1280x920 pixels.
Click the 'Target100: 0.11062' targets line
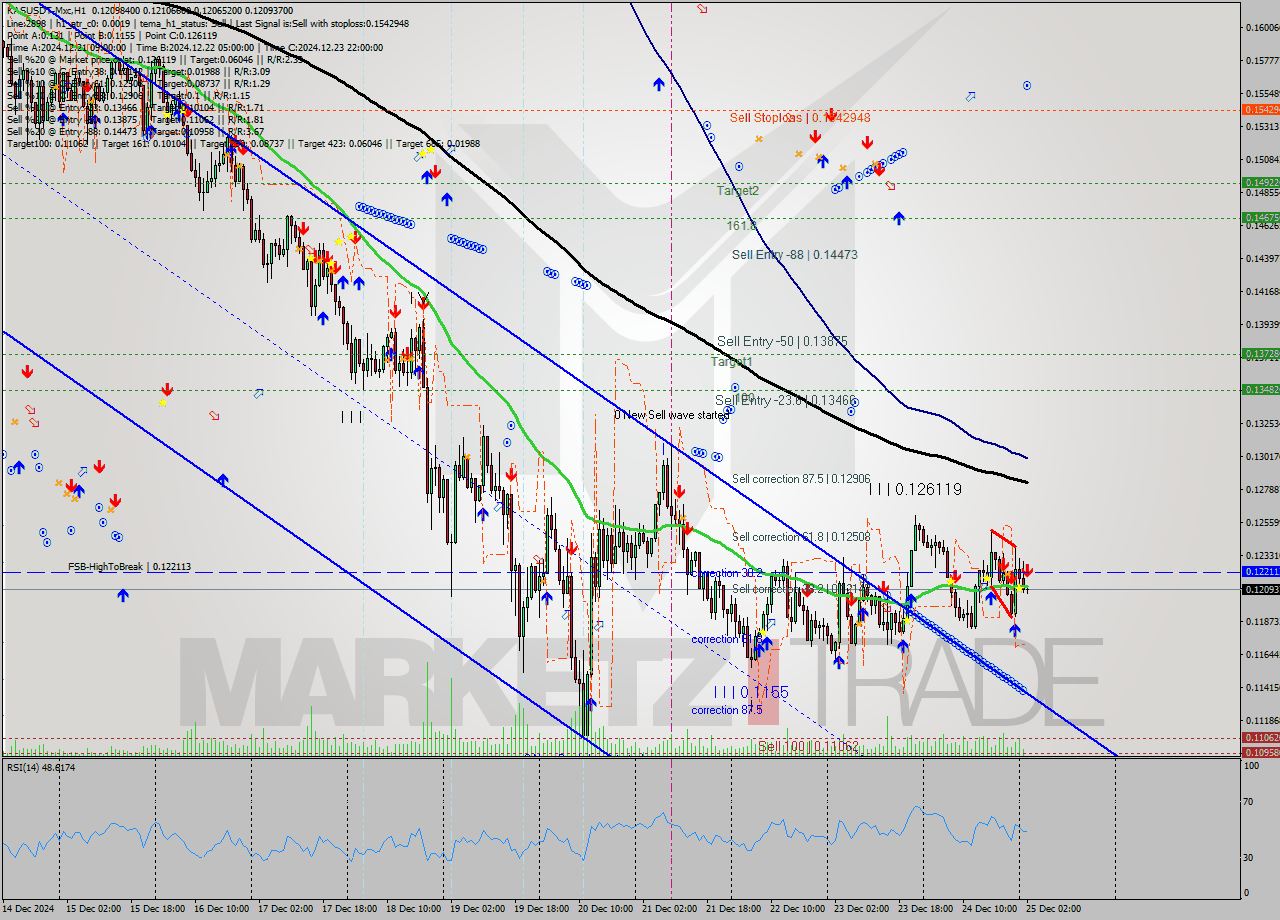(x=243, y=143)
